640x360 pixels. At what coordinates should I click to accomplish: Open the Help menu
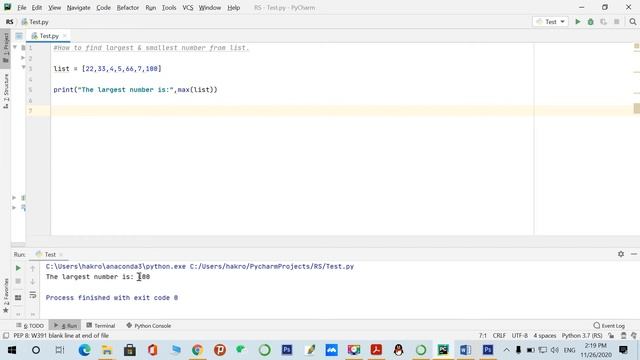(x=233, y=8)
